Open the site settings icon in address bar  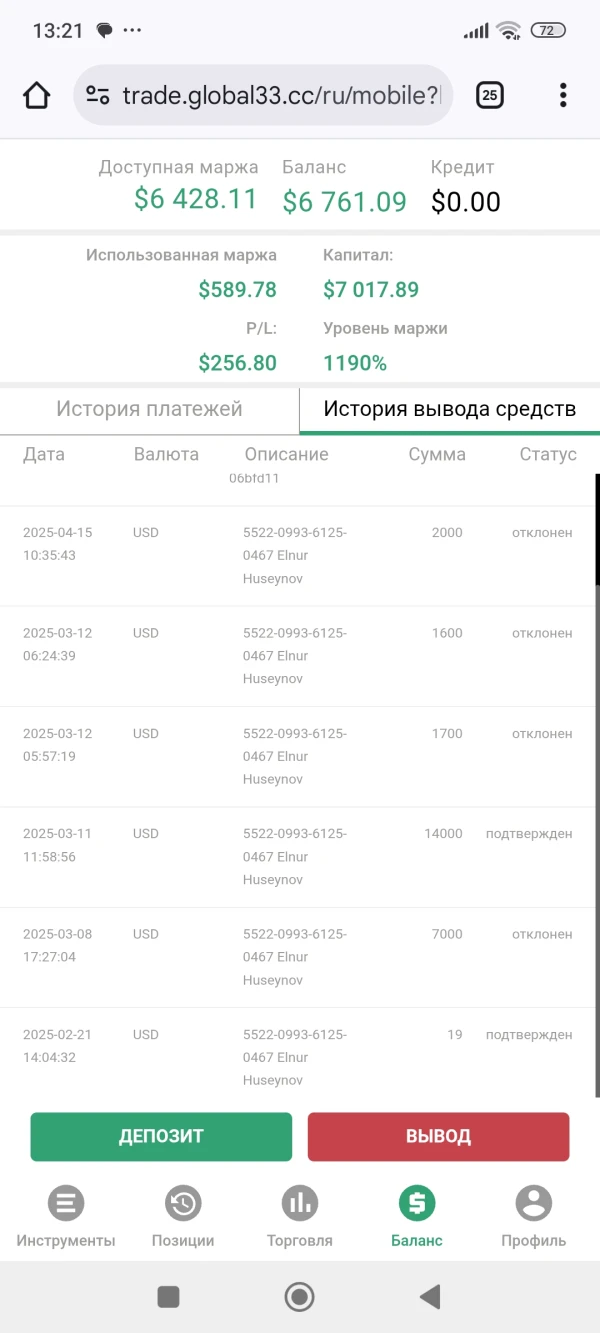pyautogui.click(x=97, y=95)
